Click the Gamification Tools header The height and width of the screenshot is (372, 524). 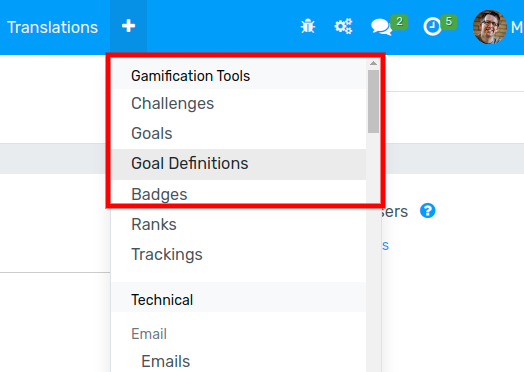[190, 76]
